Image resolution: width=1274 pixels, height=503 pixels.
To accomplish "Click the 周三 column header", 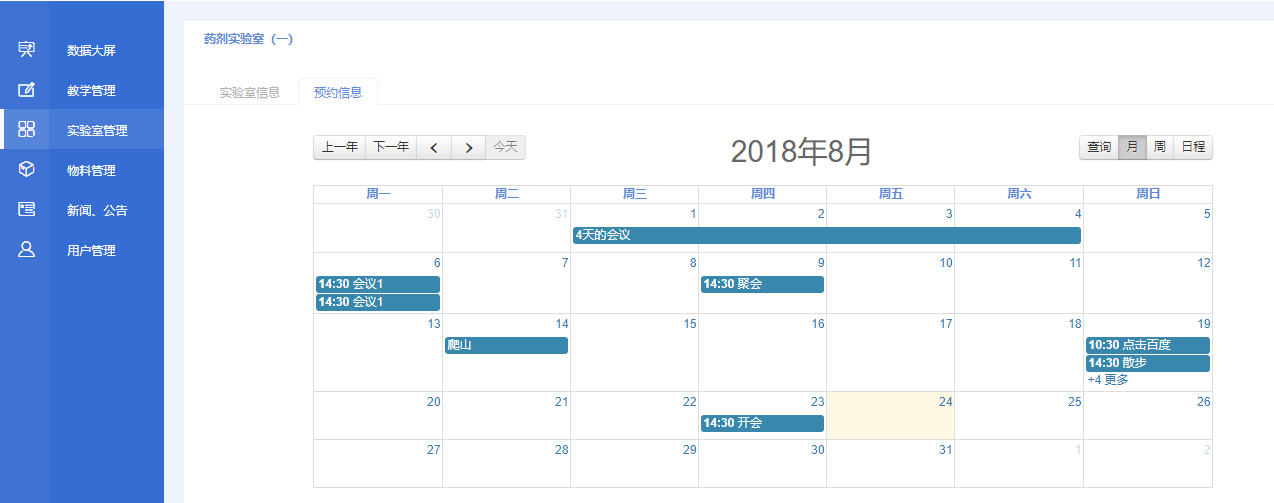I will (634, 194).
